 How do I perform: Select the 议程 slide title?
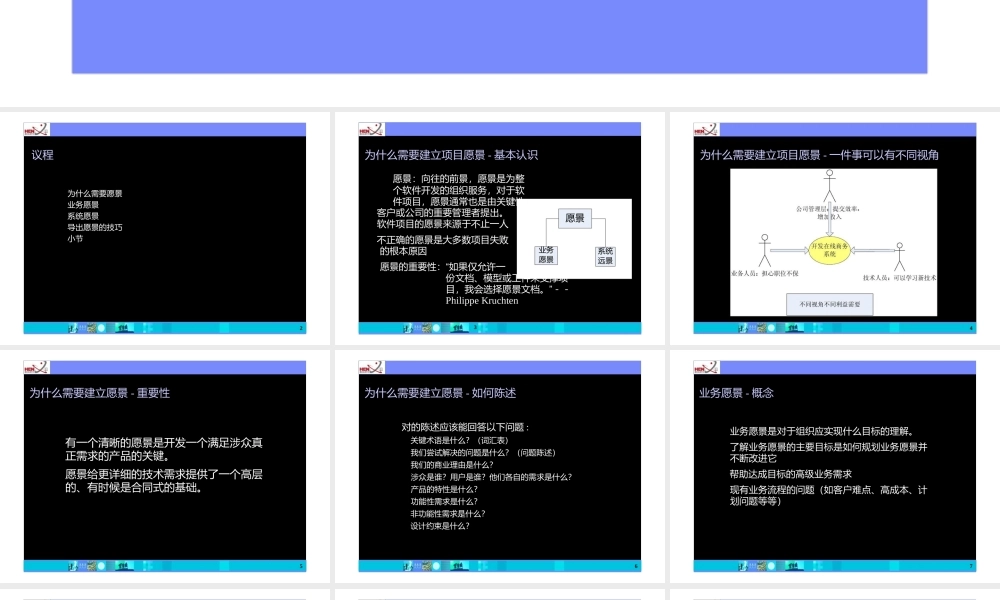[42, 155]
